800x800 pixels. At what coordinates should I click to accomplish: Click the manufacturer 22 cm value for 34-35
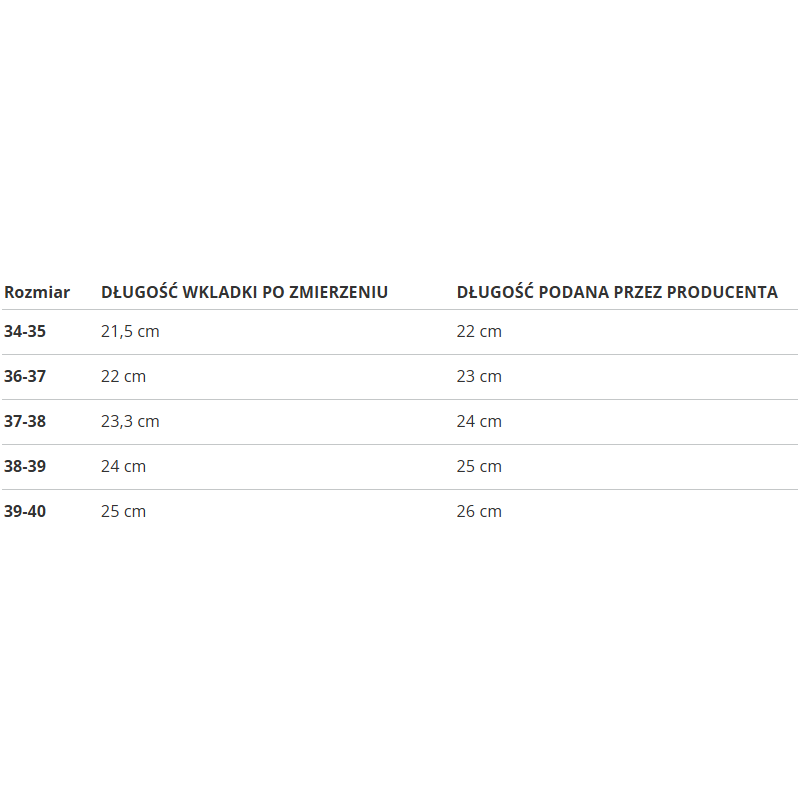[x=479, y=331]
